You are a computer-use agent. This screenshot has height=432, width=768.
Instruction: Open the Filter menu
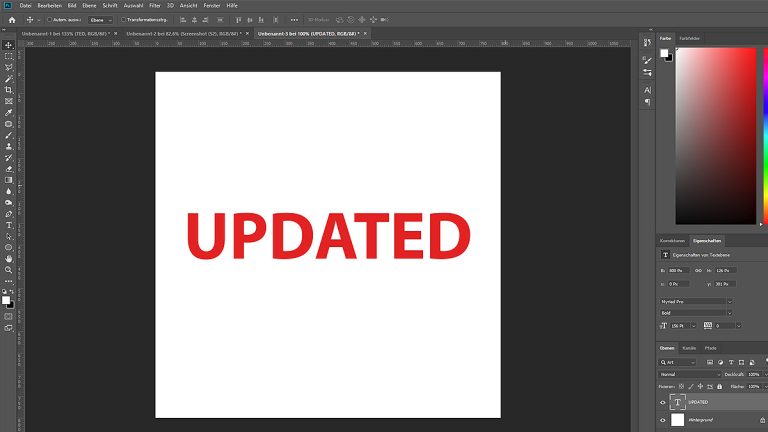pos(155,5)
